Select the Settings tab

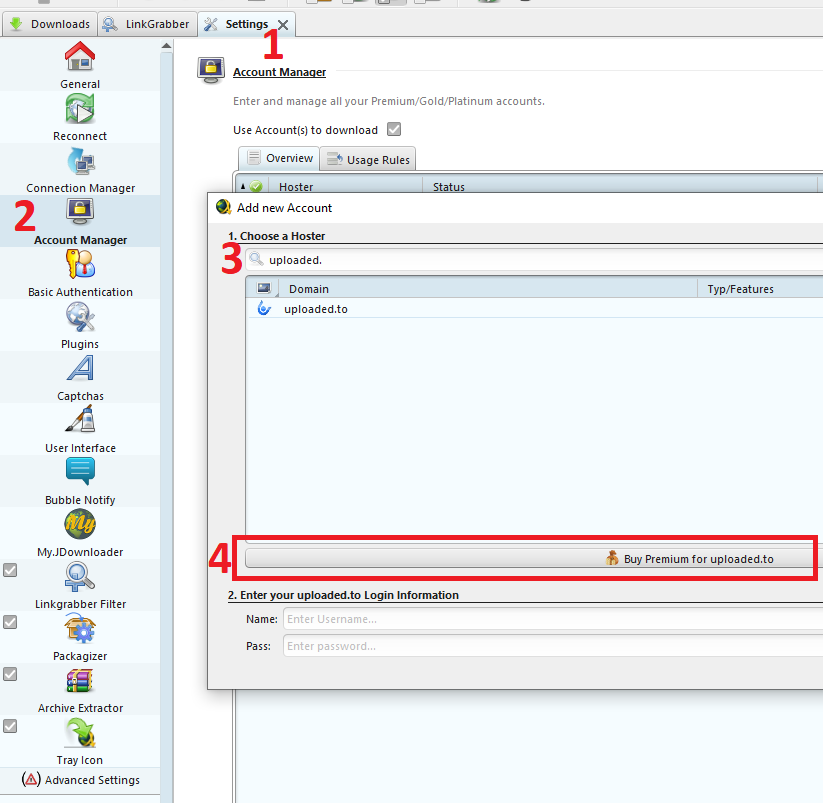point(246,24)
